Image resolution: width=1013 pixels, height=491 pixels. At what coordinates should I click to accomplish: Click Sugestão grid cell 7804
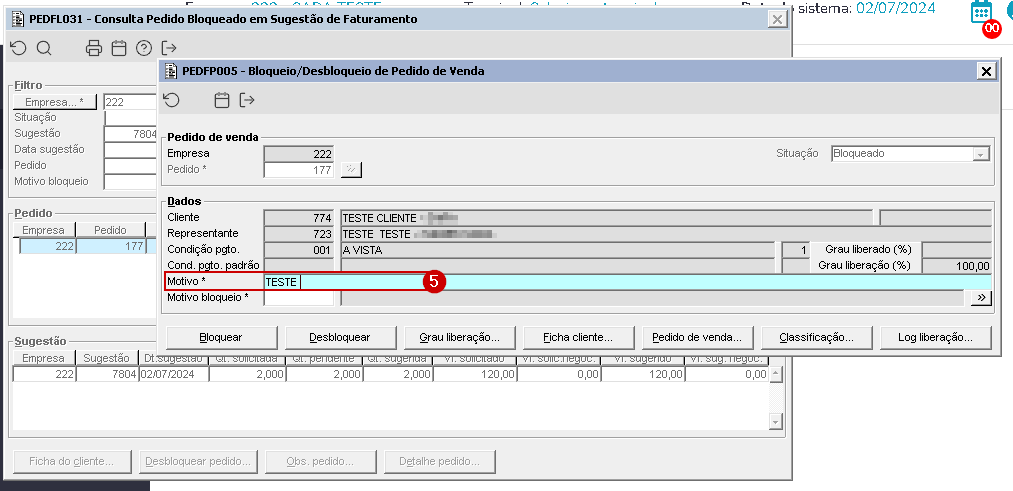(x=107, y=374)
